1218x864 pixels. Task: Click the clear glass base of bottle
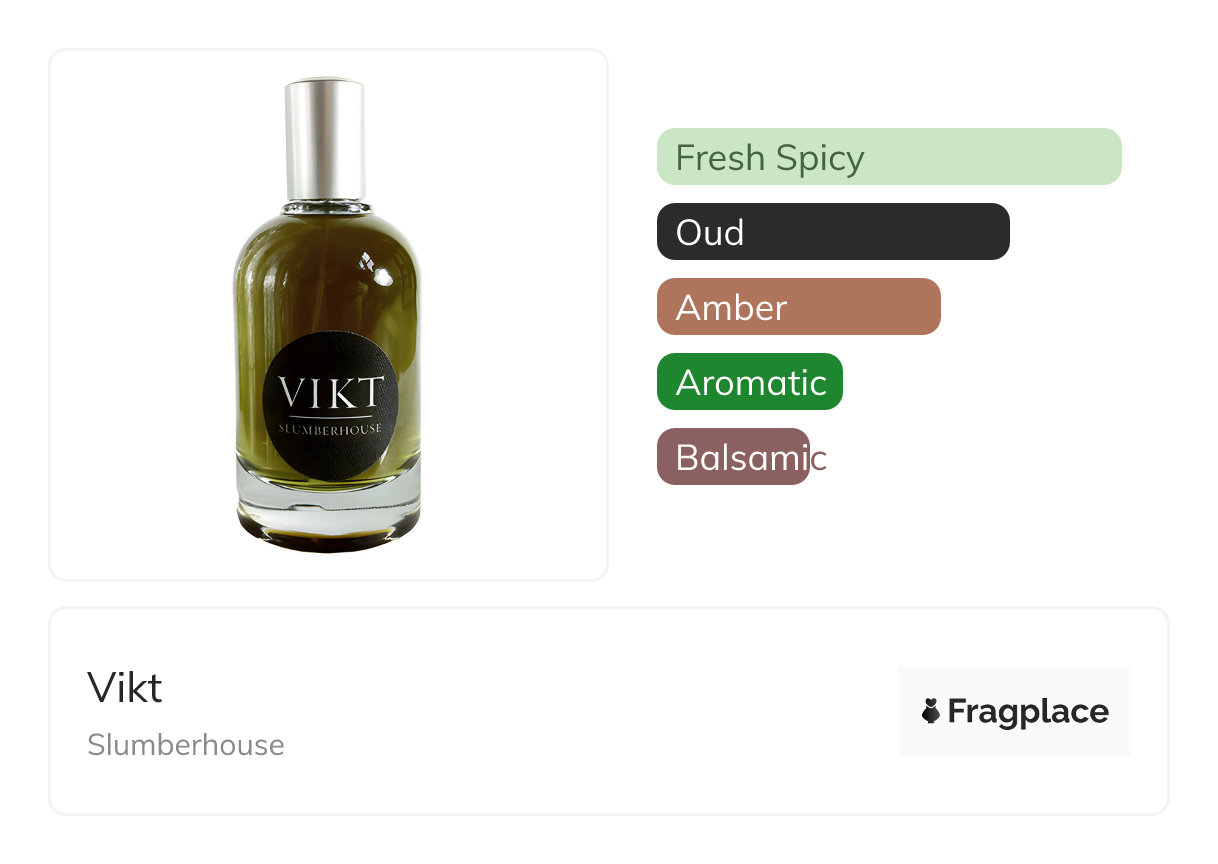click(x=328, y=505)
